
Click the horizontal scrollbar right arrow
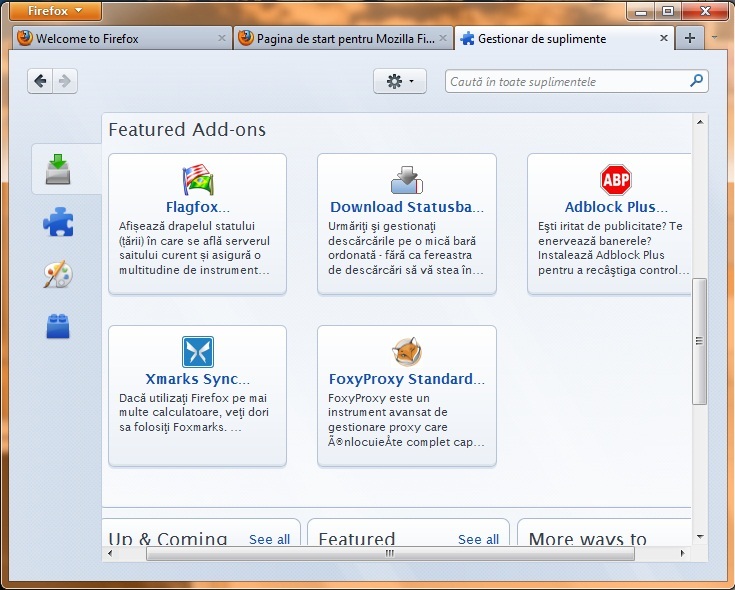click(682, 553)
